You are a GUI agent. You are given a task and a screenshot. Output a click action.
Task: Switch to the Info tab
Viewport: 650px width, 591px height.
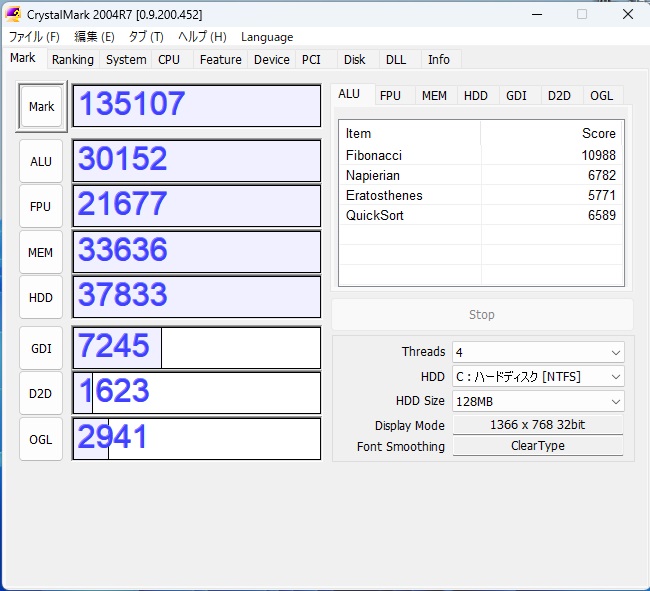439,60
